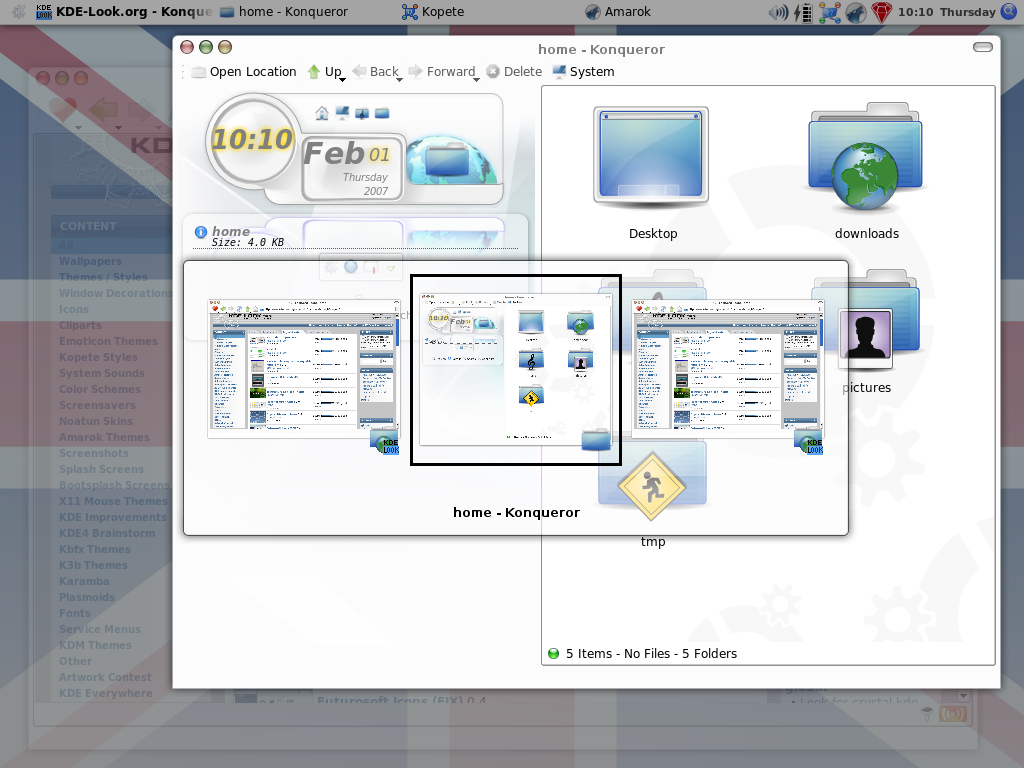Click the X11 Mouse Themes link
Image resolution: width=1024 pixels, height=768 pixels.
tap(113, 501)
